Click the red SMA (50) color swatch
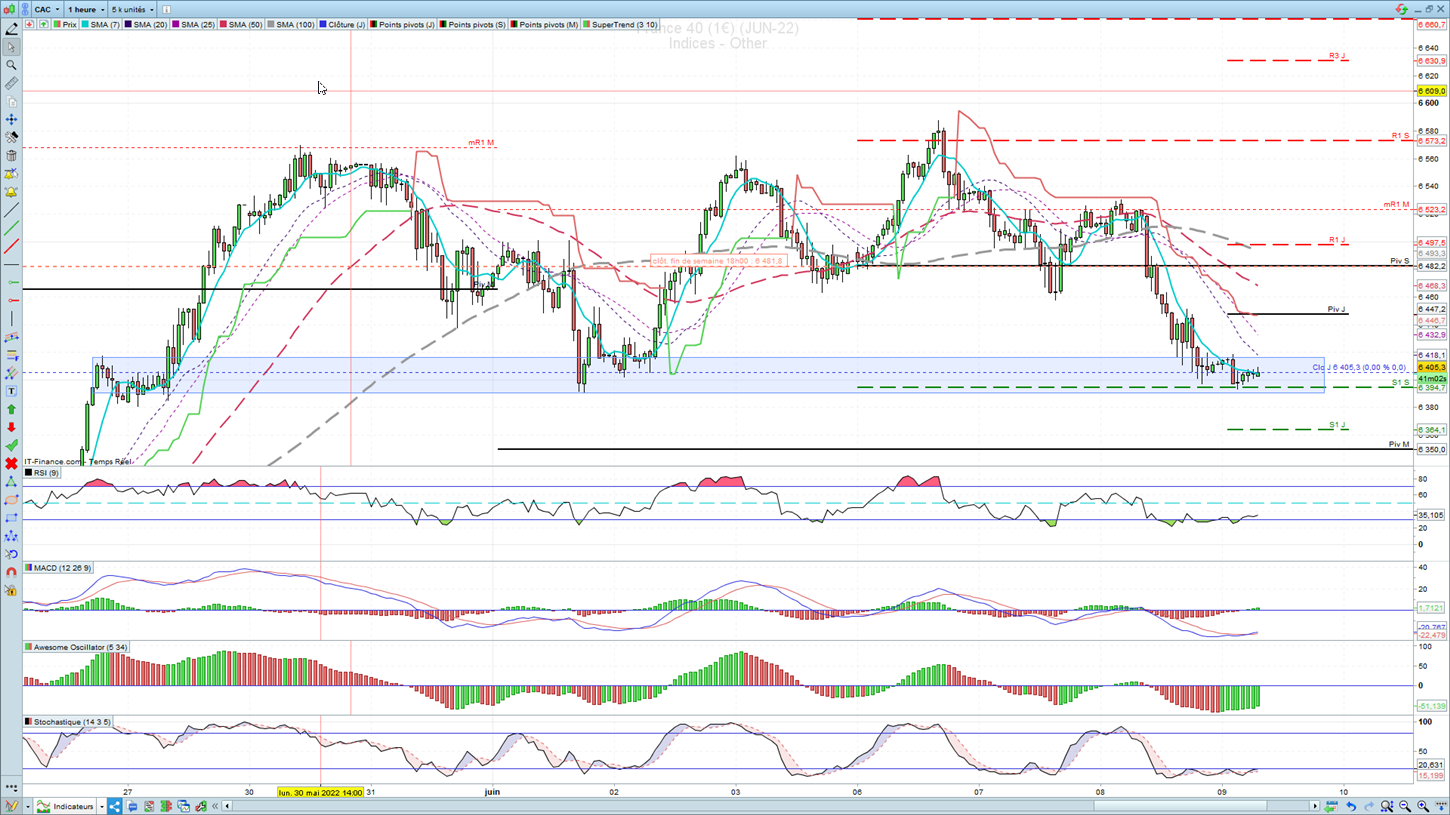 (224, 24)
